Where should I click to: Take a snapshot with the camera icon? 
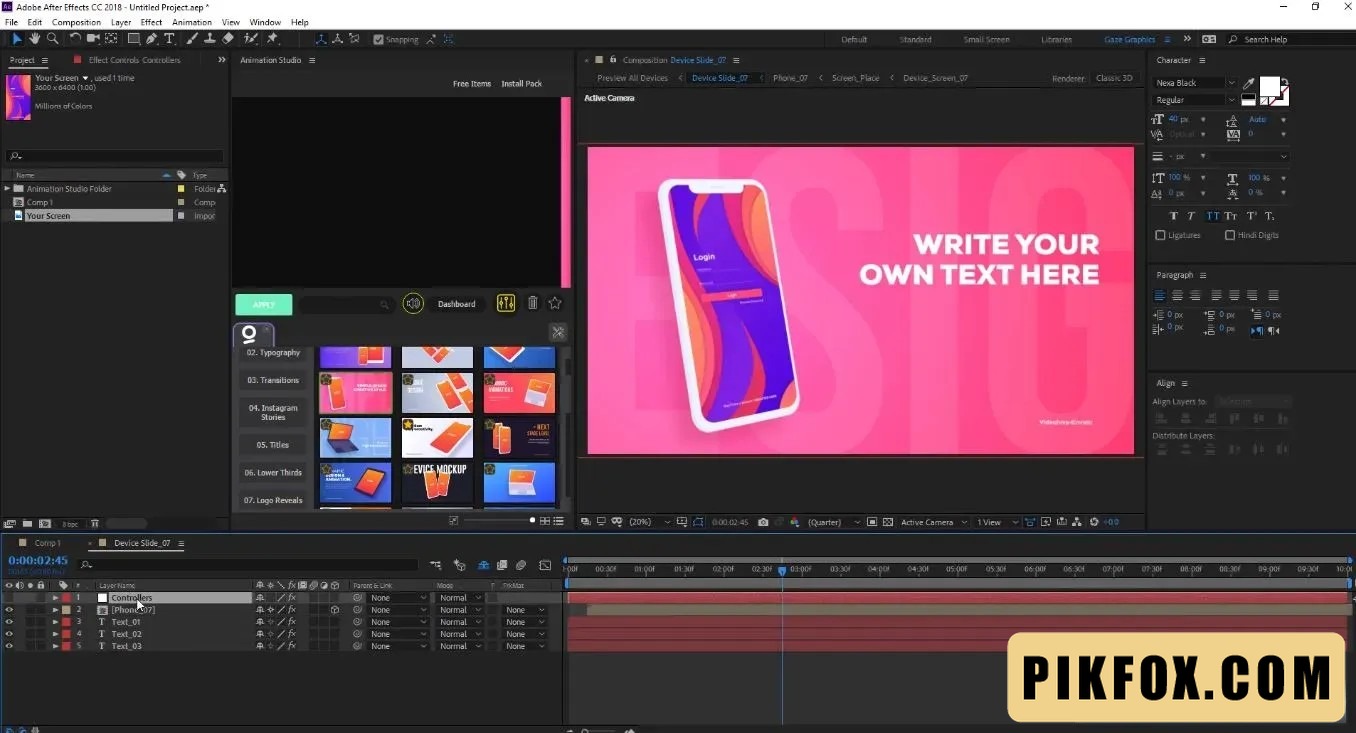tap(763, 522)
